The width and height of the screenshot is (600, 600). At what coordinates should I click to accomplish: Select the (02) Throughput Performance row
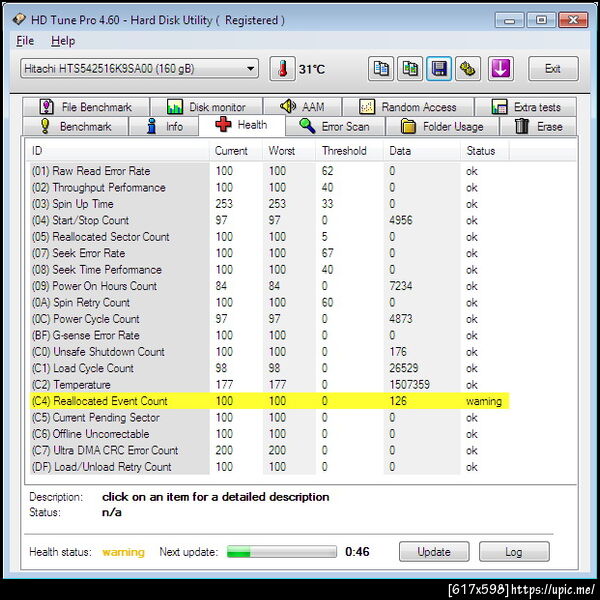coord(270,188)
